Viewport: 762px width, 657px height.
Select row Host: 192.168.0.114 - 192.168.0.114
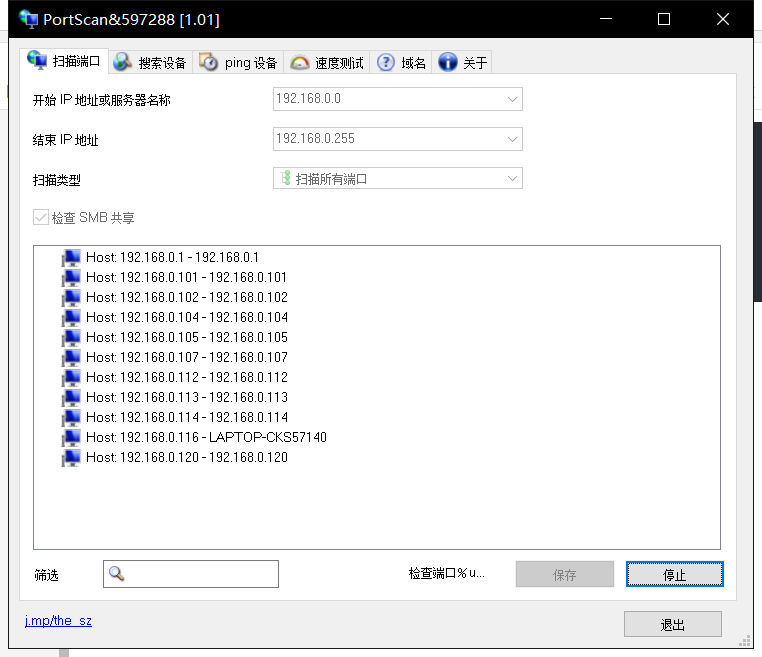[187, 417]
